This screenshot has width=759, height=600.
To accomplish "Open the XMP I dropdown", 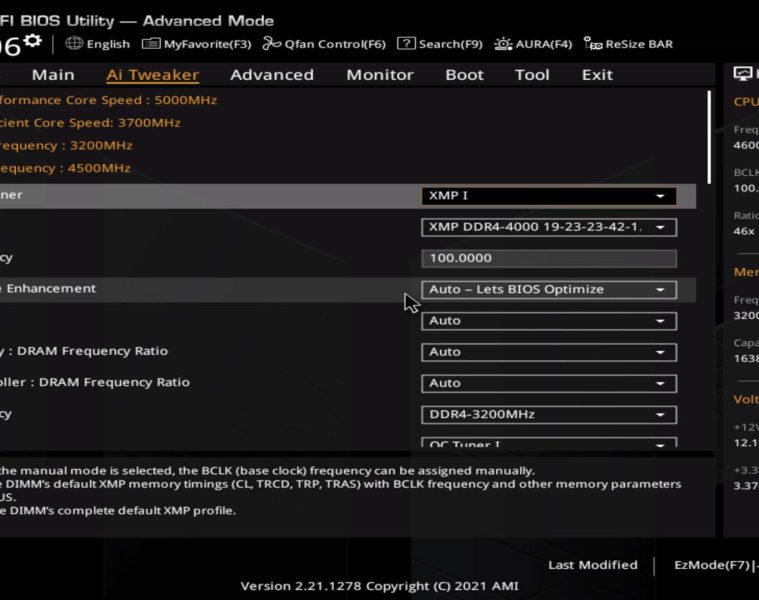I will click(x=549, y=196).
